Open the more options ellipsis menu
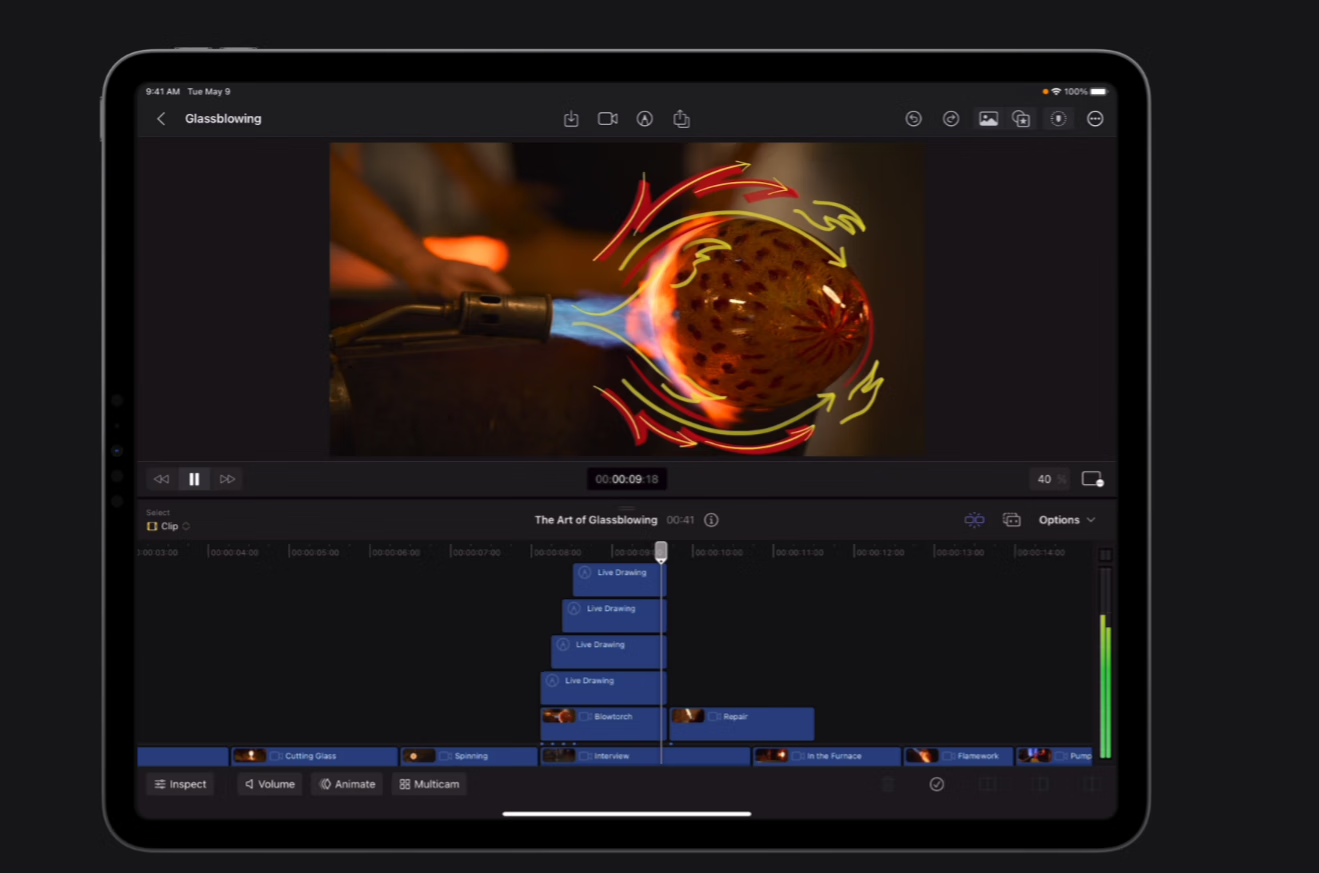The height and width of the screenshot is (873, 1319). (x=1095, y=119)
